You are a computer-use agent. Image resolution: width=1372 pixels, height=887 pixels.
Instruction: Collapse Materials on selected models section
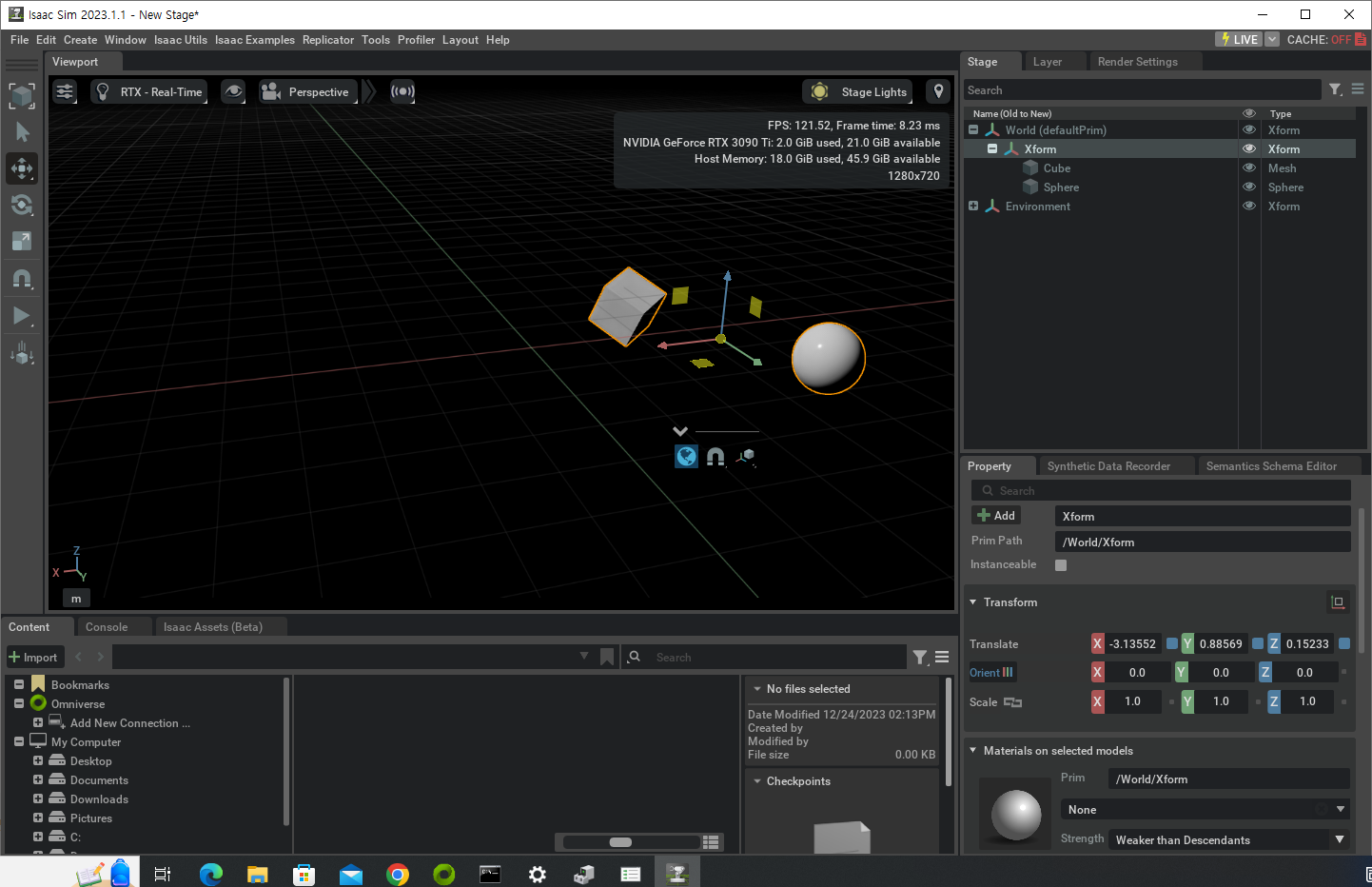click(973, 751)
